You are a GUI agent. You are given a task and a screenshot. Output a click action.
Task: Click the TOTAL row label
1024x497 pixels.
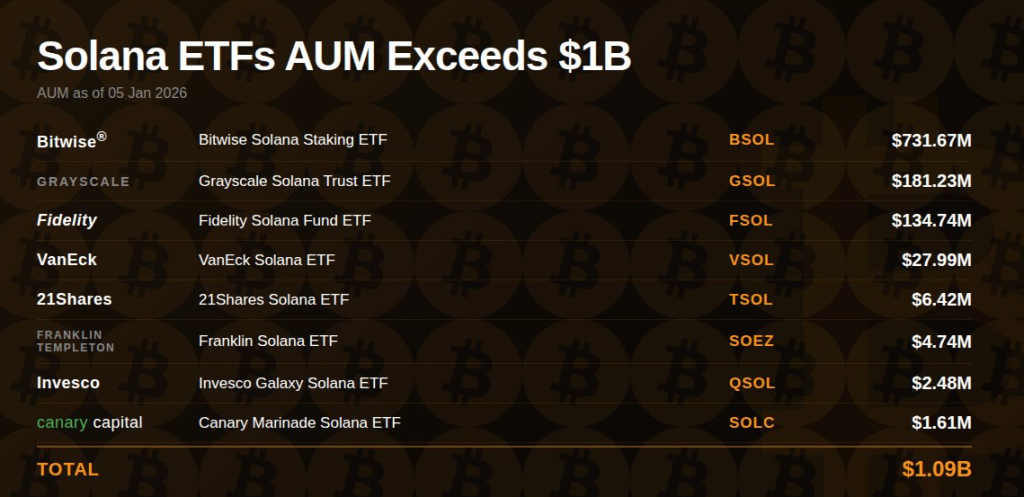(x=68, y=469)
